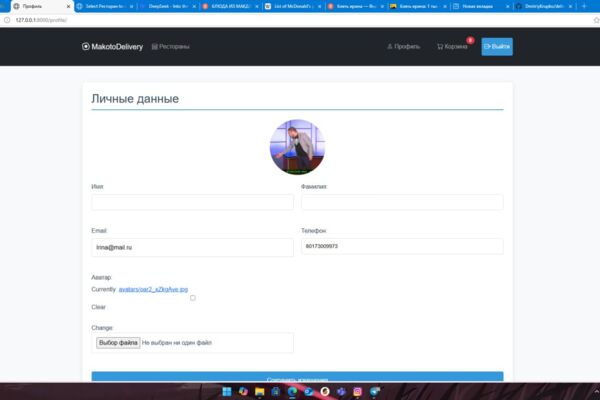Switch to the DeepSeek browser tab

point(168,6)
